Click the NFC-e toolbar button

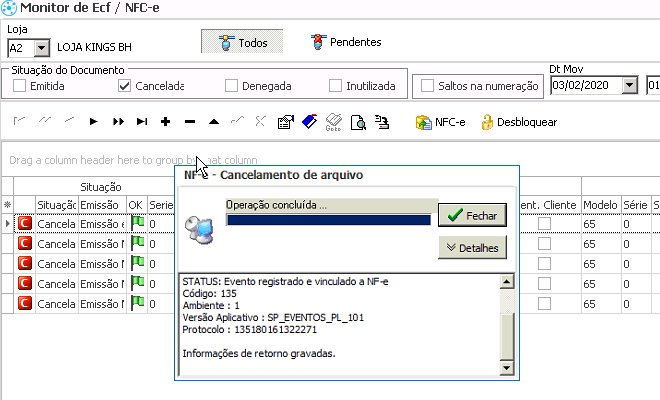coord(441,122)
